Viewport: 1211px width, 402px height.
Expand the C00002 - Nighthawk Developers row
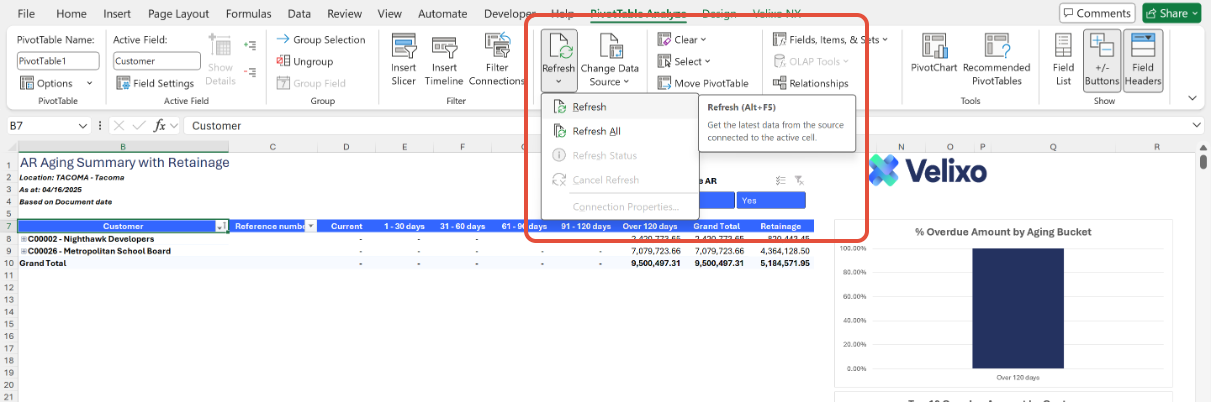tap(23, 239)
